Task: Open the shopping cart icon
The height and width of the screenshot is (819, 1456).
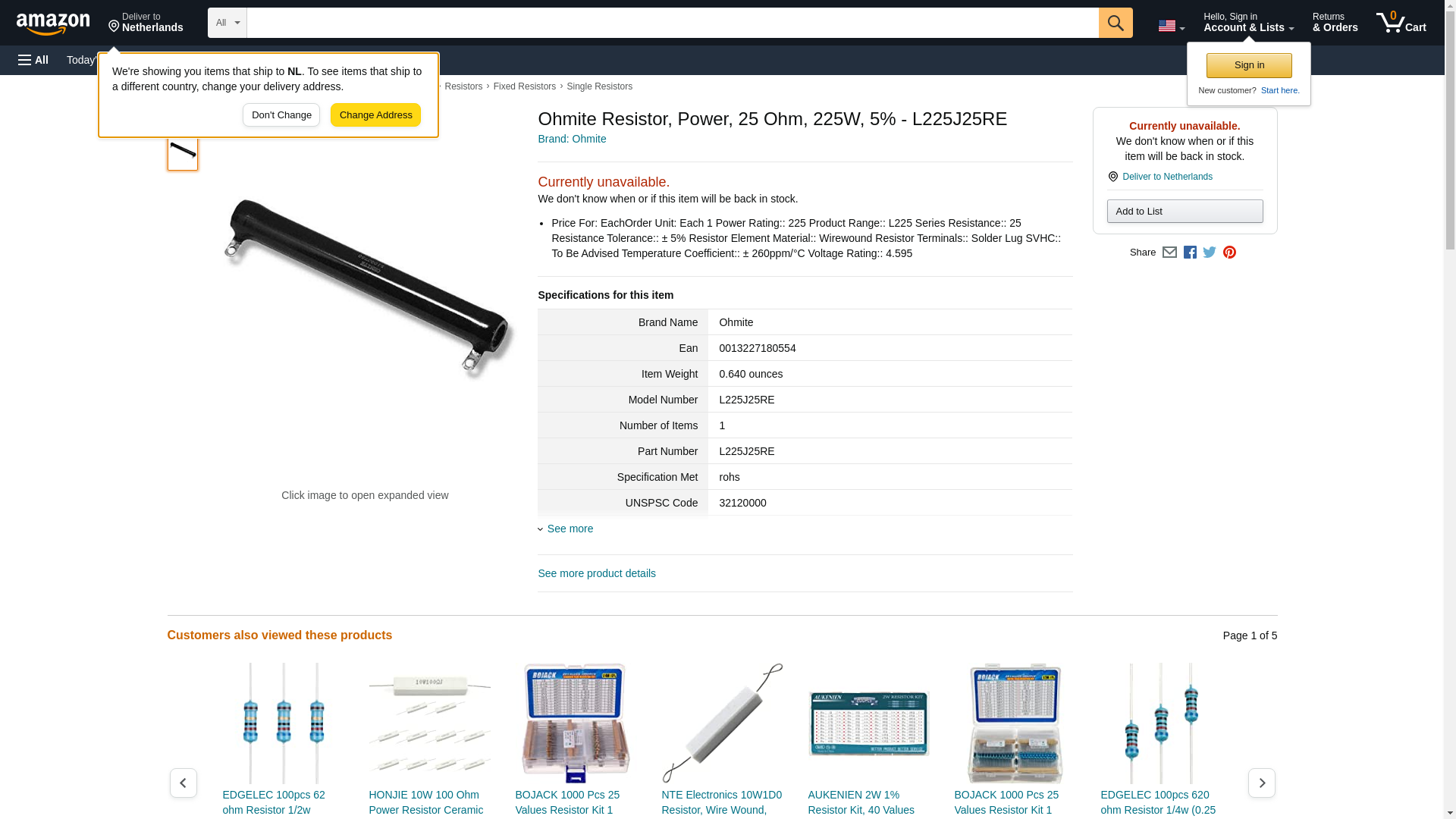Action: [1401, 23]
